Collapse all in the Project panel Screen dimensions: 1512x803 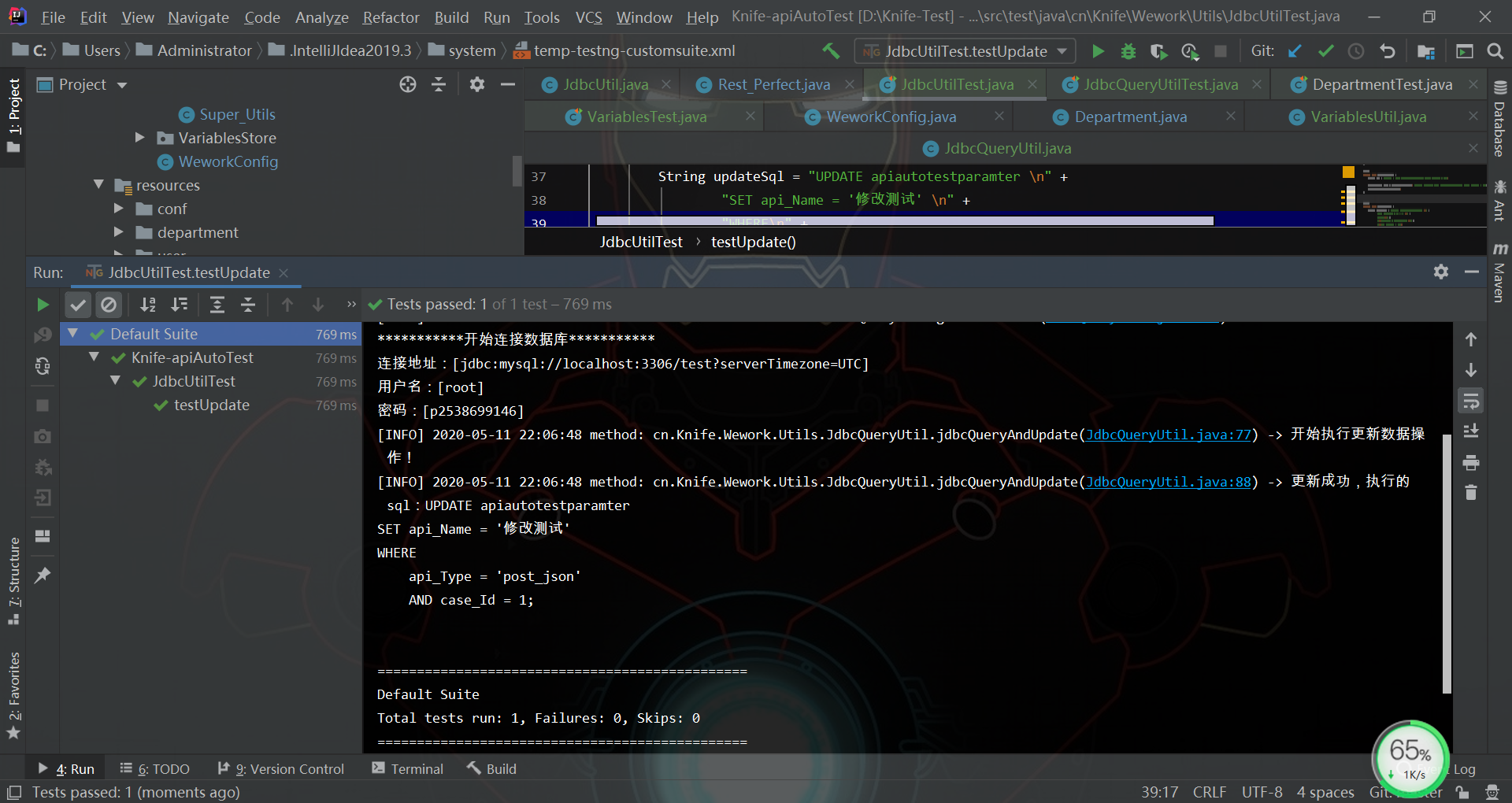click(439, 84)
